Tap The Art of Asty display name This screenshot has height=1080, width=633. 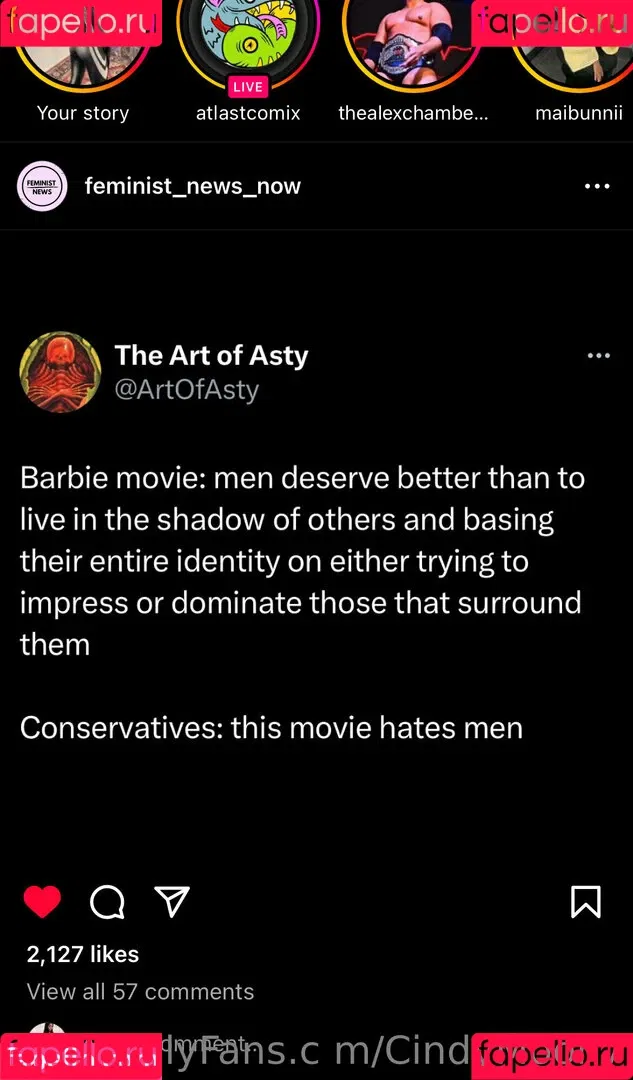[211, 355]
